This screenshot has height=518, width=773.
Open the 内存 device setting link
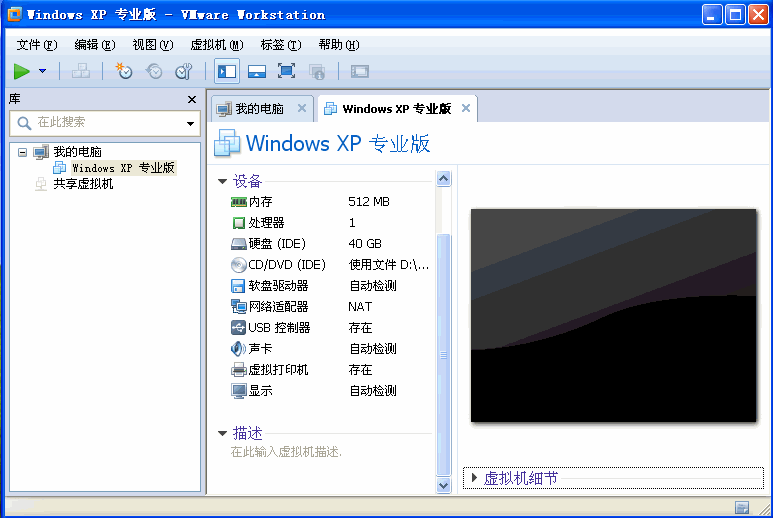[260, 202]
